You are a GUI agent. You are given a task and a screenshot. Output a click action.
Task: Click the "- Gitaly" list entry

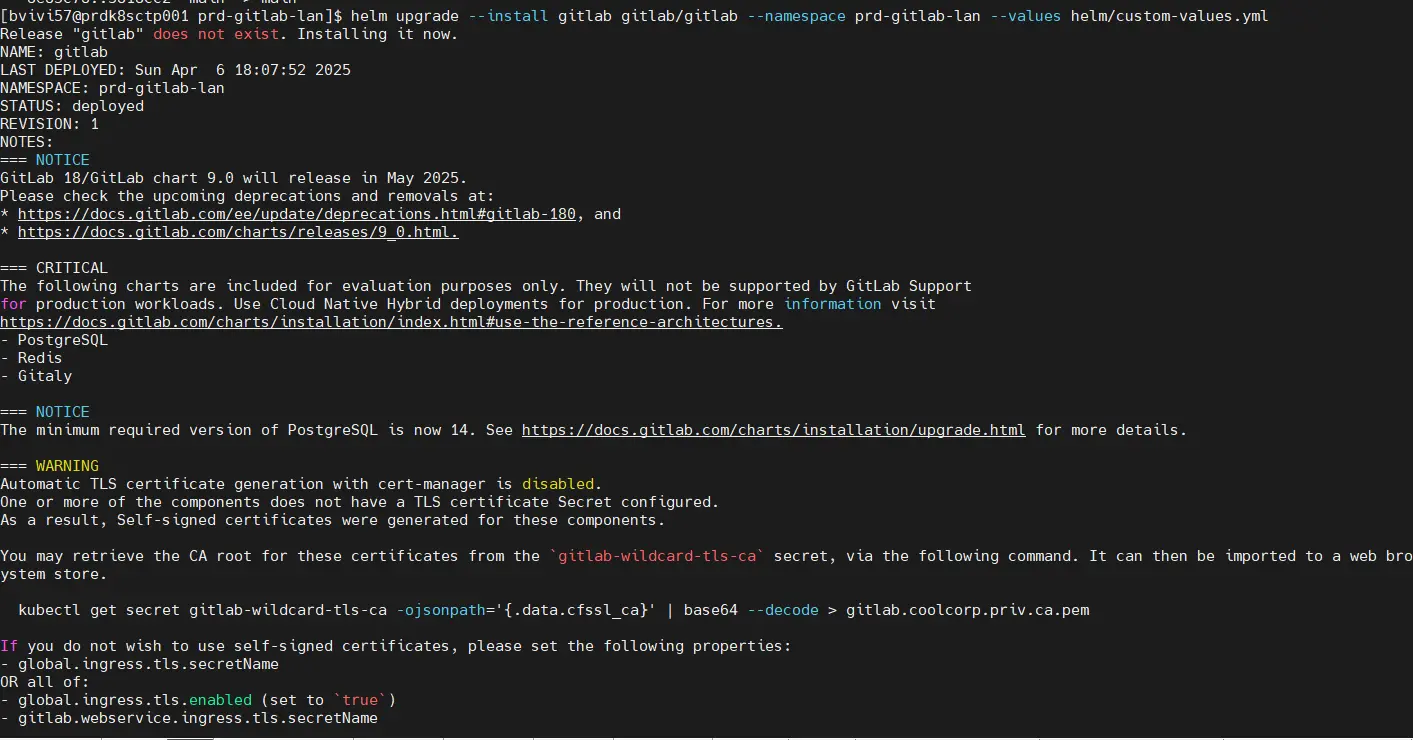(x=36, y=376)
